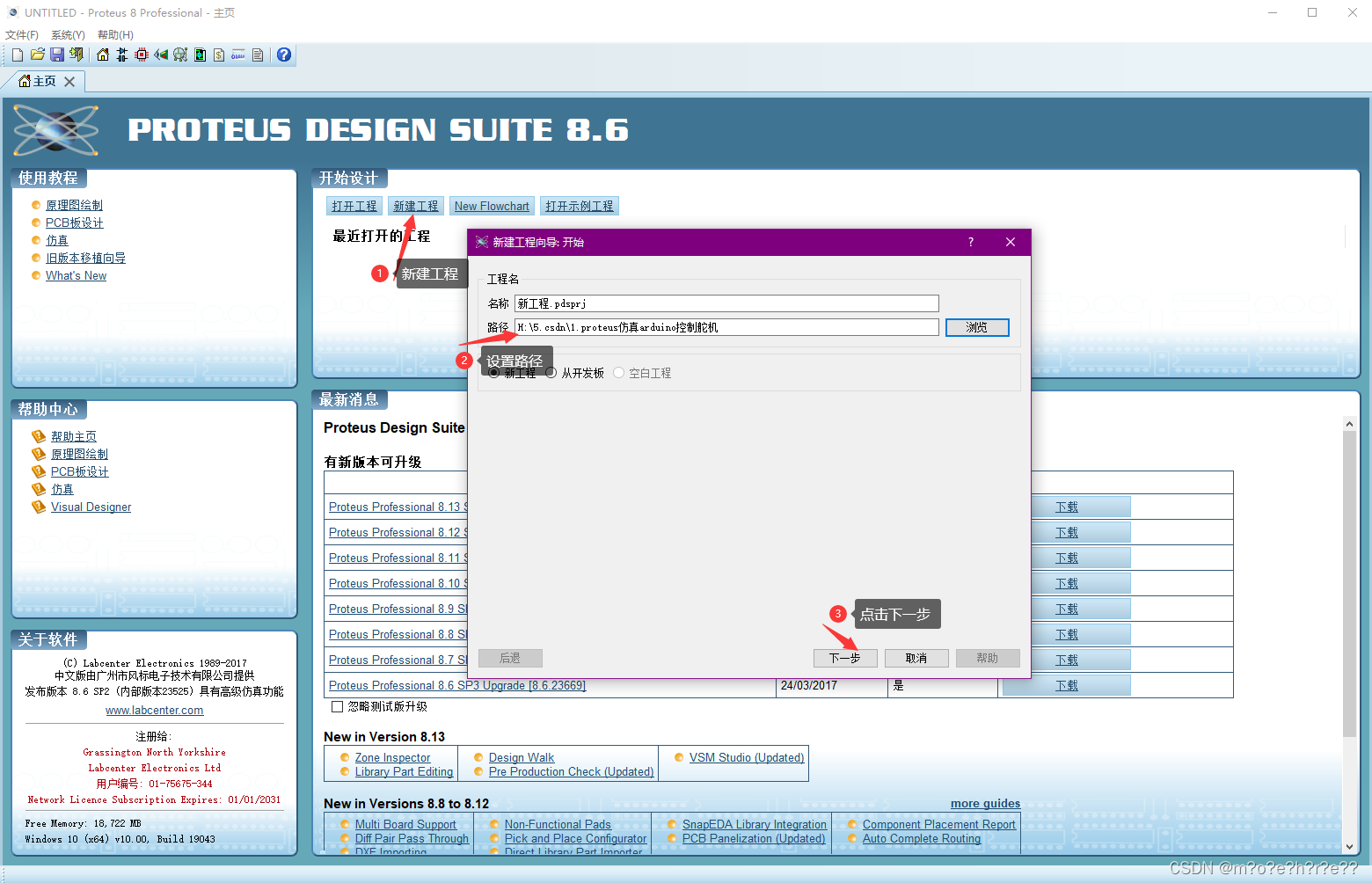
Task: Open the VSM Studio (Updated) link
Action: (x=747, y=757)
